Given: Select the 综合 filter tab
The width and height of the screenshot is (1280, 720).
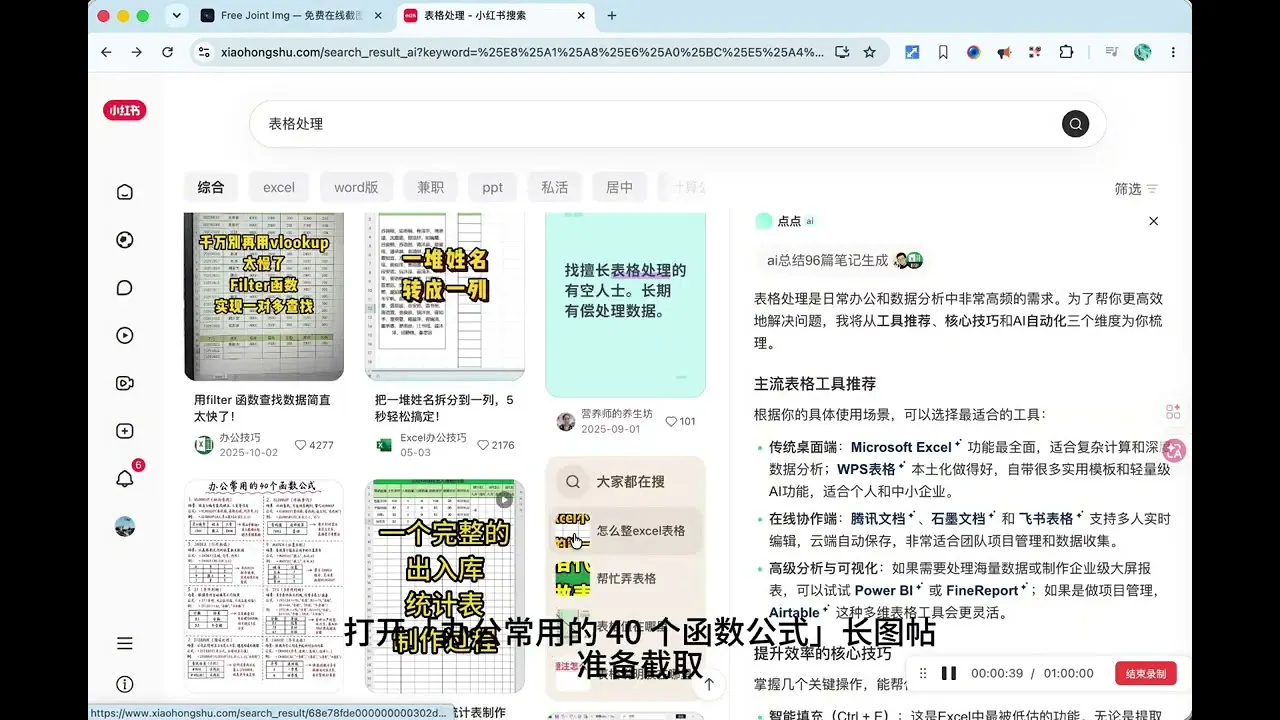Looking at the screenshot, I should tap(211, 187).
